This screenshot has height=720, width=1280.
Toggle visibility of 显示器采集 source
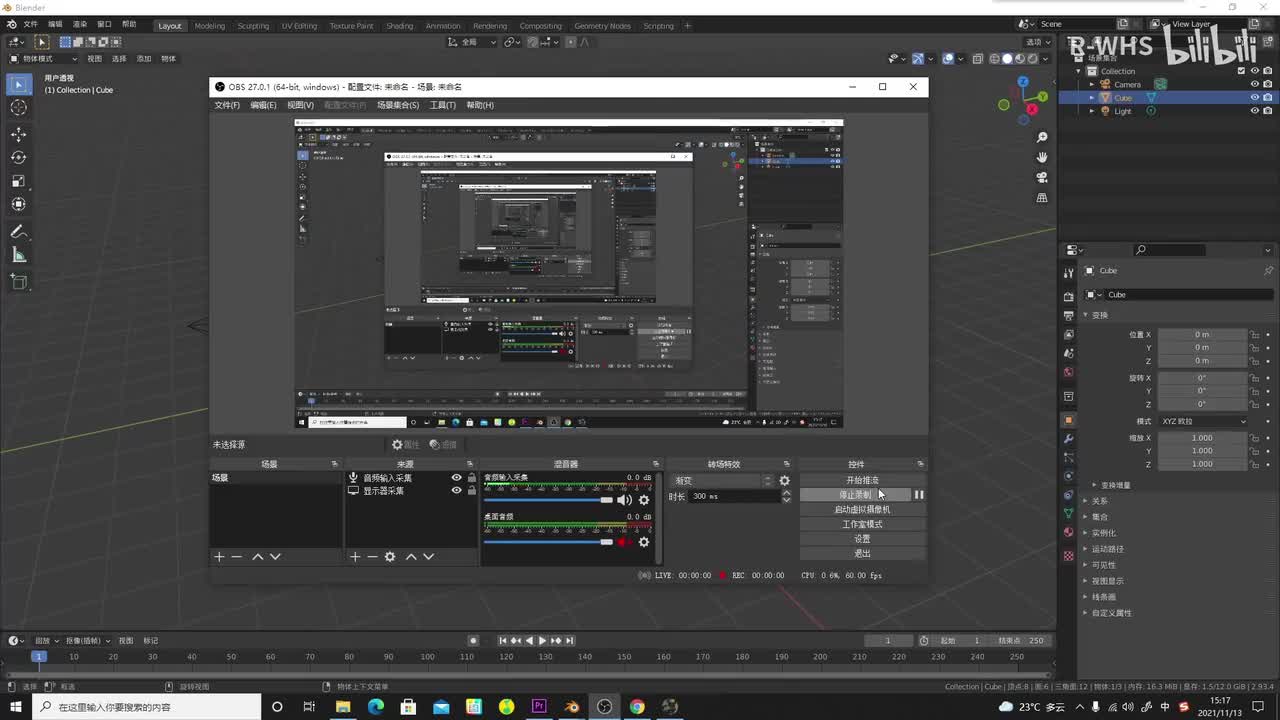pos(457,491)
